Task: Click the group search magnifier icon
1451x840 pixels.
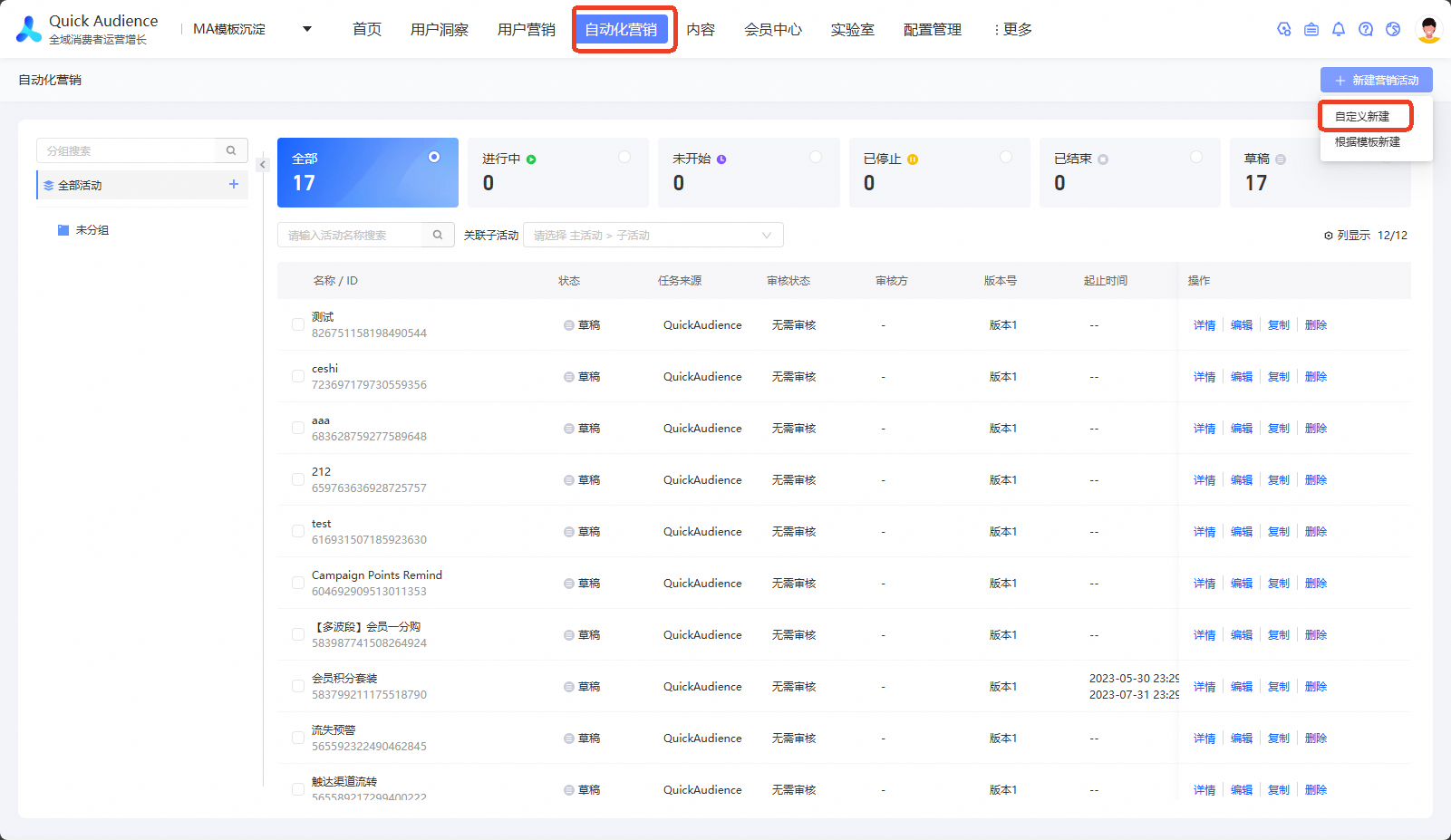Action: tap(231, 150)
